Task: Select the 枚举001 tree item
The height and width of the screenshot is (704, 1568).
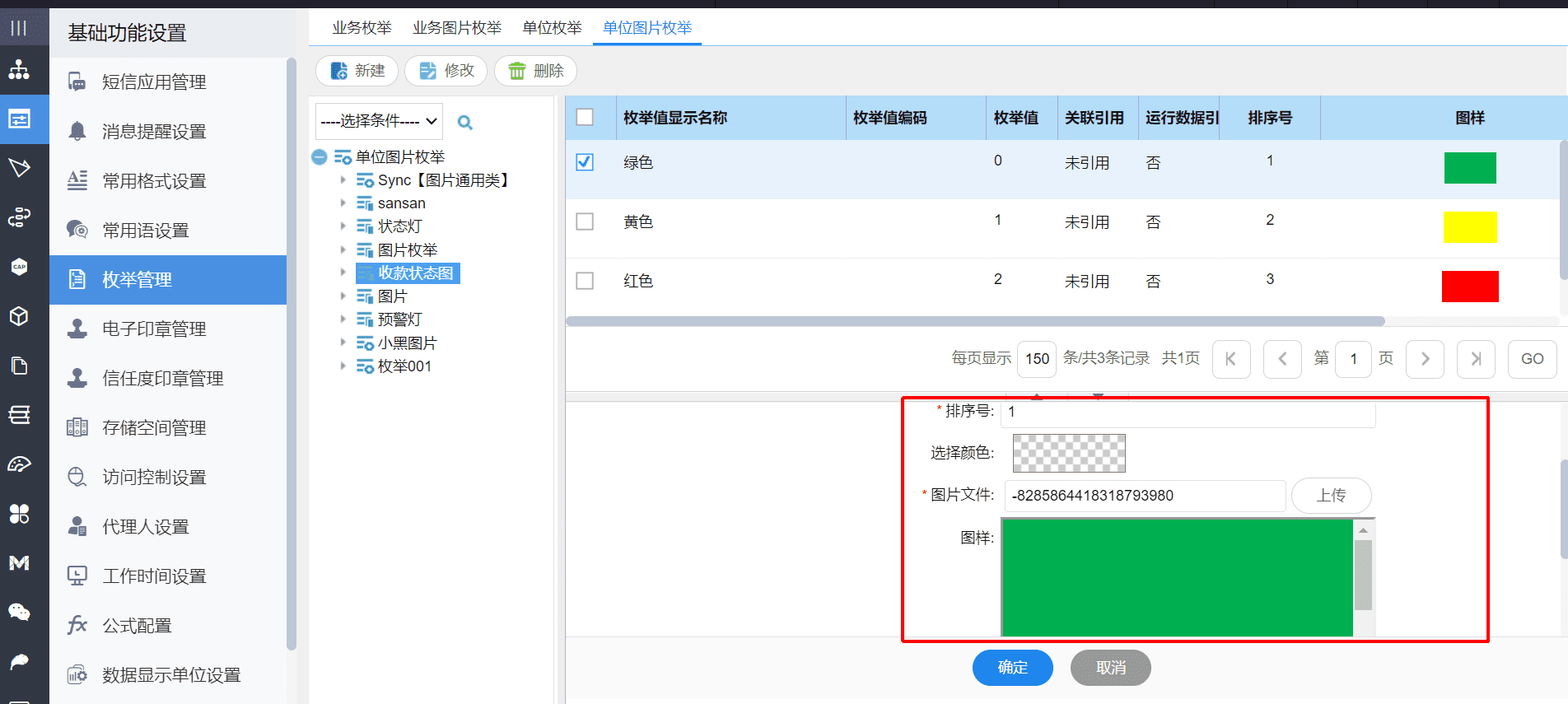Action: pyautogui.click(x=404, y=366)
